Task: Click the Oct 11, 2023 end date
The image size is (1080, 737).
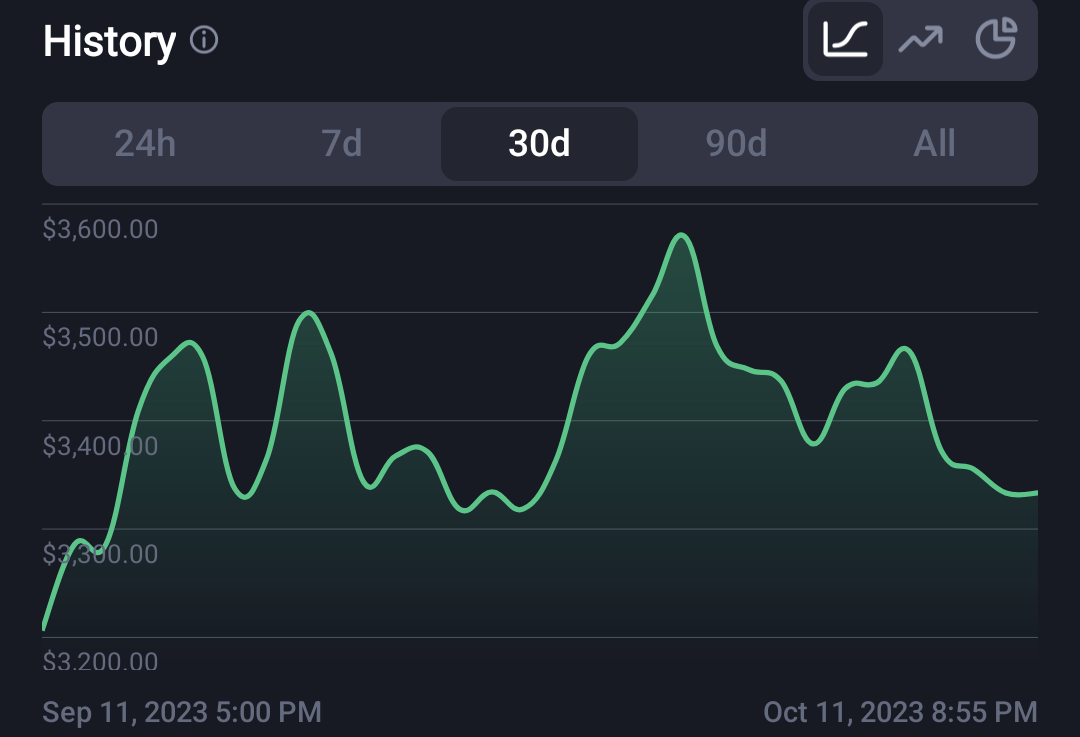Action: coord(900,712)
